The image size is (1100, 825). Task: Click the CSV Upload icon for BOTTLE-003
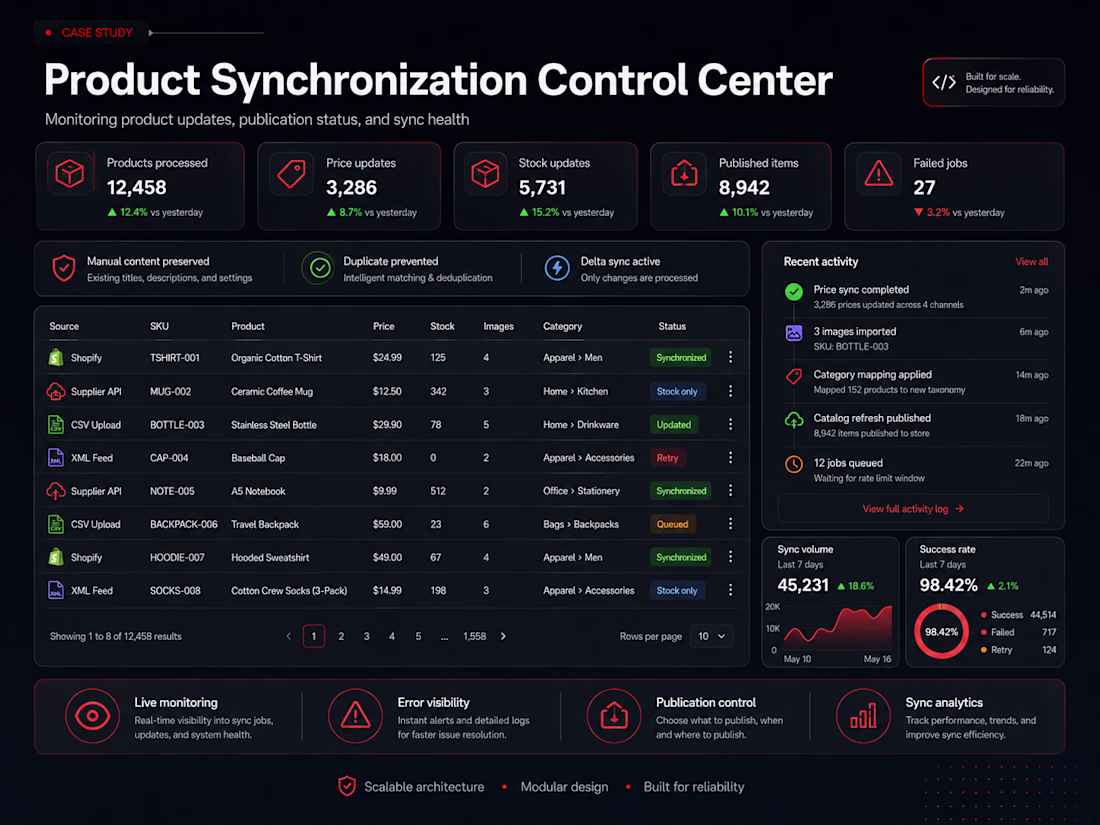pos(55,424)
